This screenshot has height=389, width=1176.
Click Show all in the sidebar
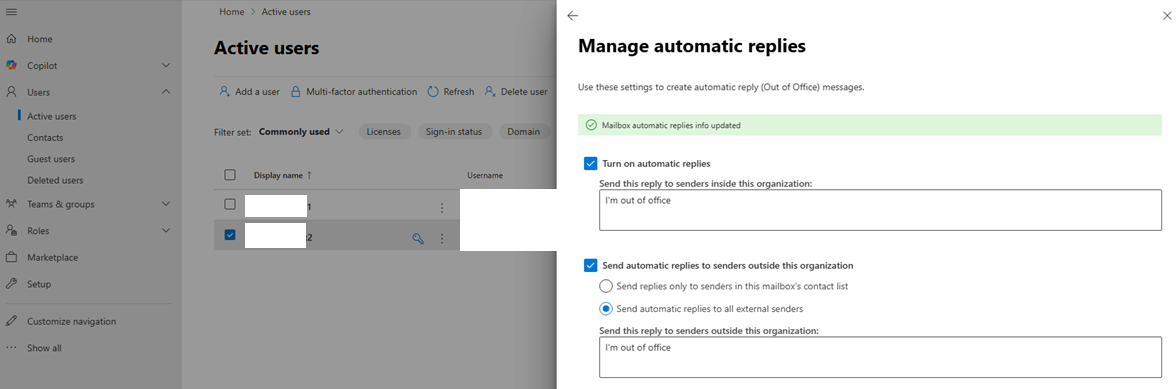tap(44, 348)
